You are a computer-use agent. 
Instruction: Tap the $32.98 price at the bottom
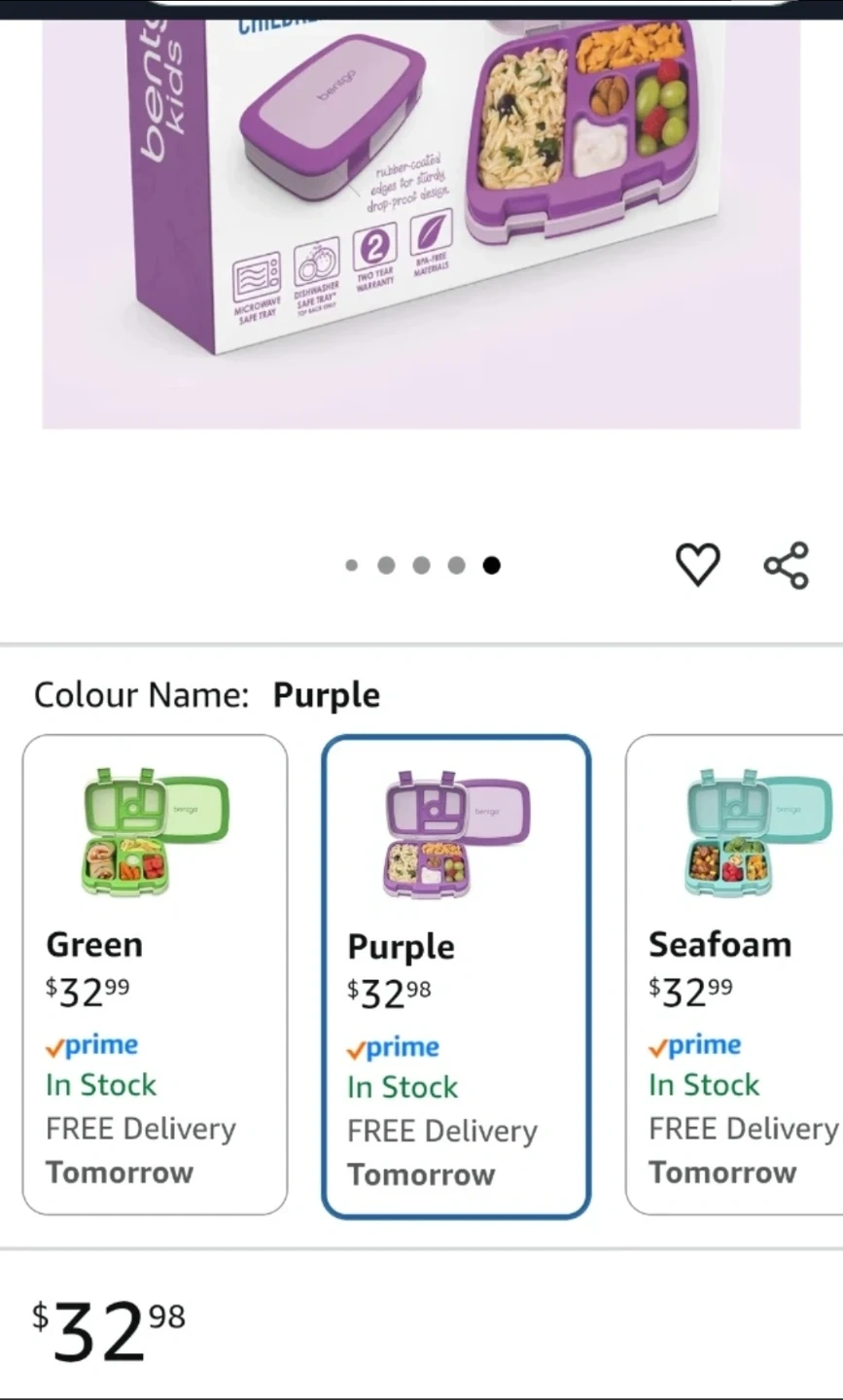click(108, 1332)
